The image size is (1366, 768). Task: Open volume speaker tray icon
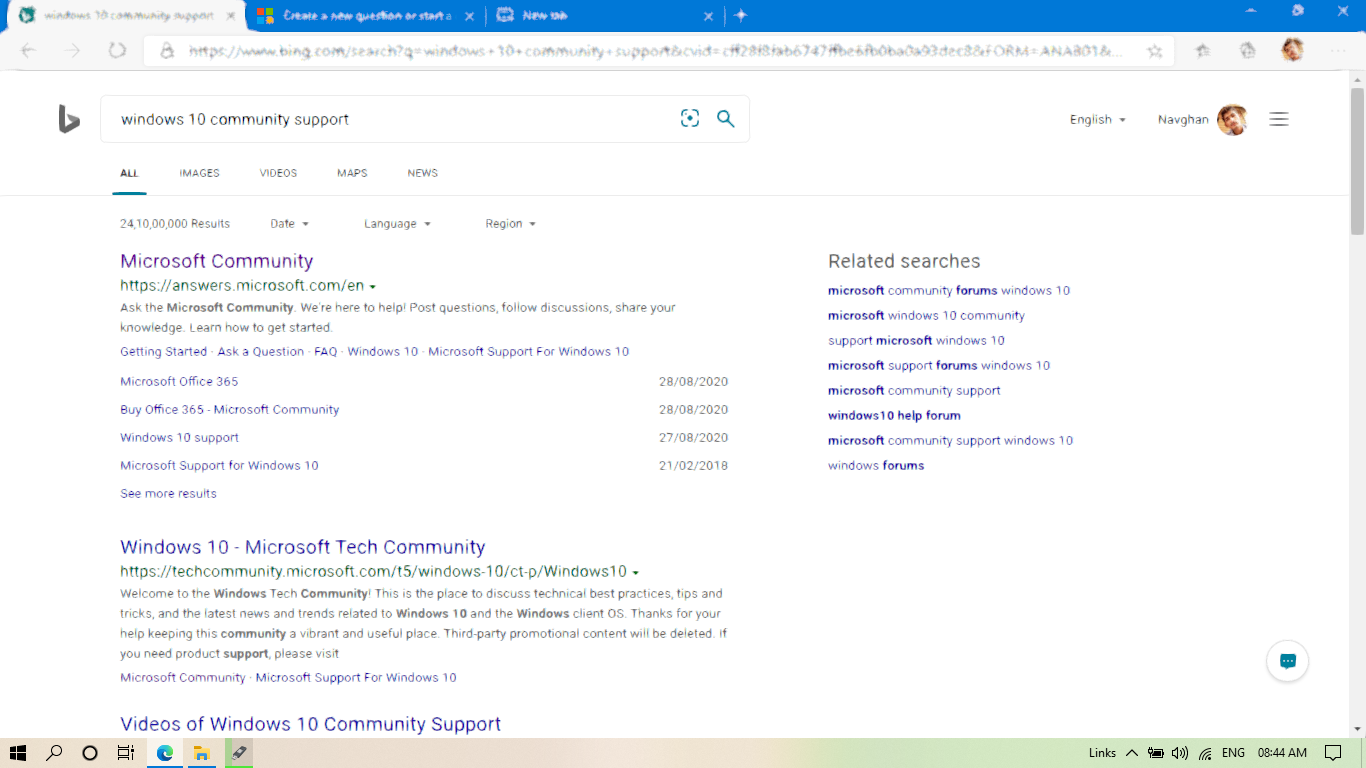(x=1180, y=753)
